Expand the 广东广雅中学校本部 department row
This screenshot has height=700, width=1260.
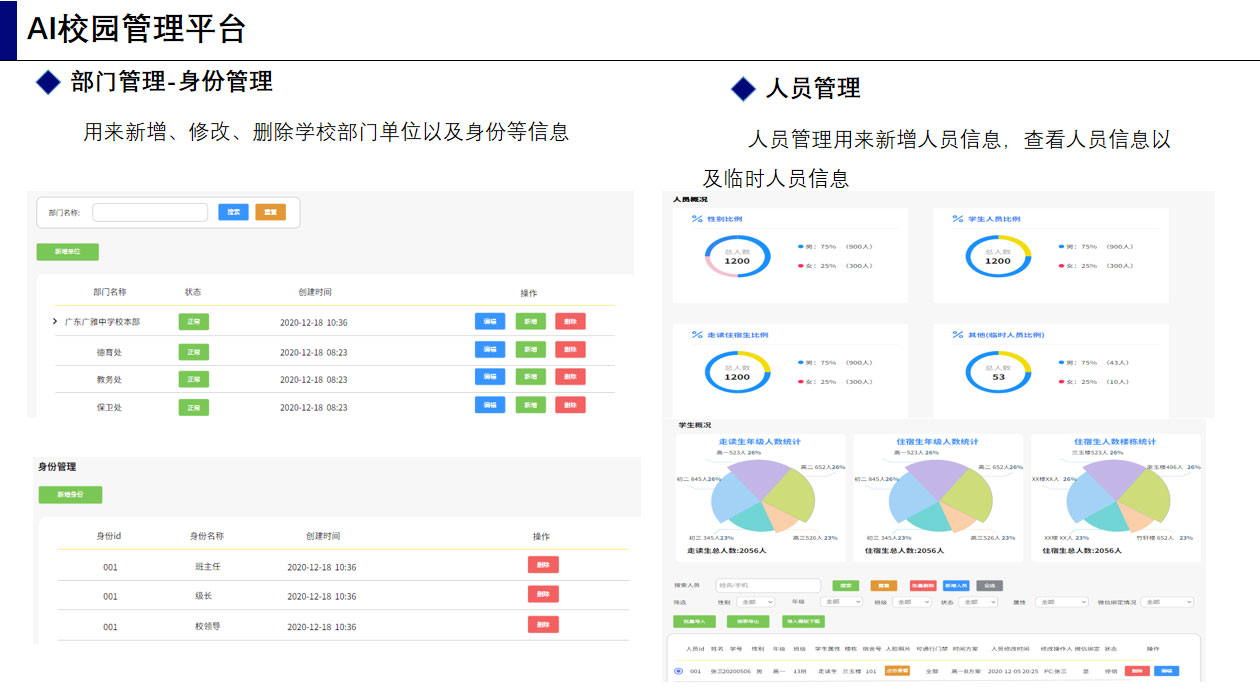coord(55,322)
